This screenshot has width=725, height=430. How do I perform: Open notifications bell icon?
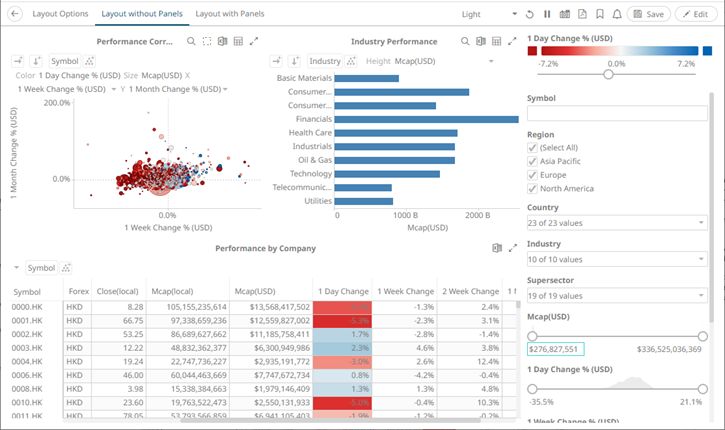(616, 14)
